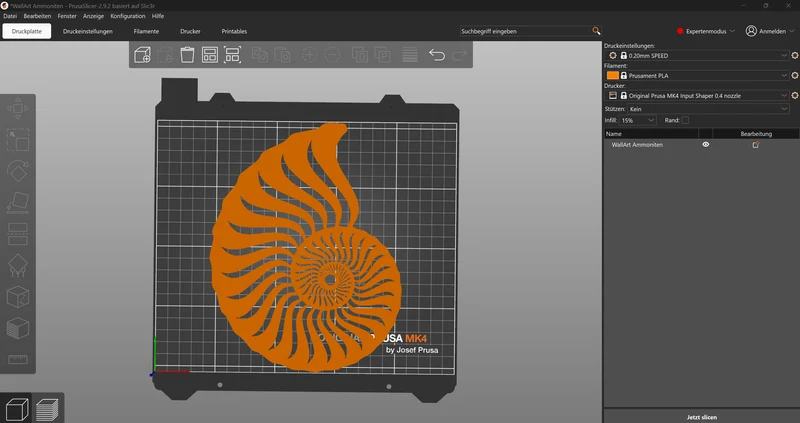Click the Redo arrow icon
800x423 pixels.
coord(459,55)
